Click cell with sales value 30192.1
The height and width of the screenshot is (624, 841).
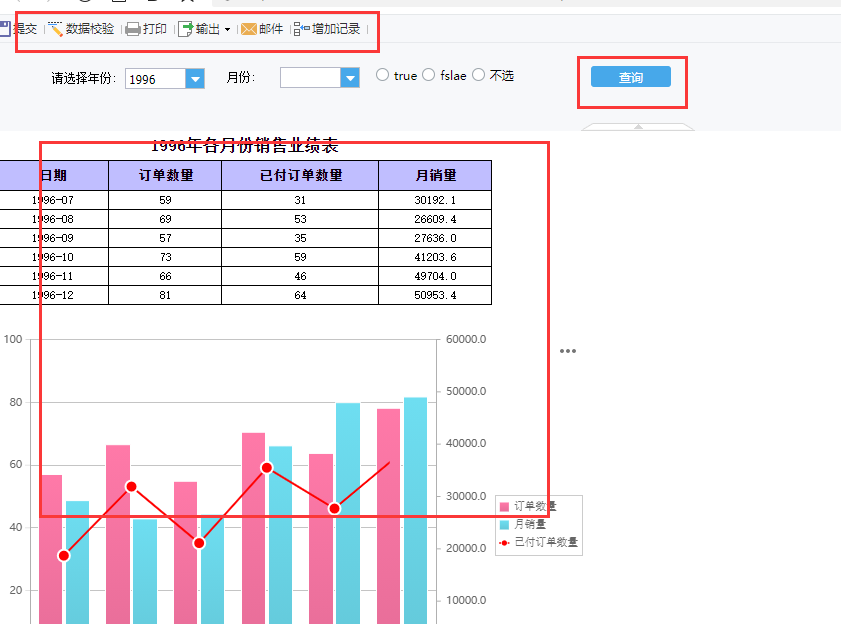pyautogui.click(x=435, y=200)
